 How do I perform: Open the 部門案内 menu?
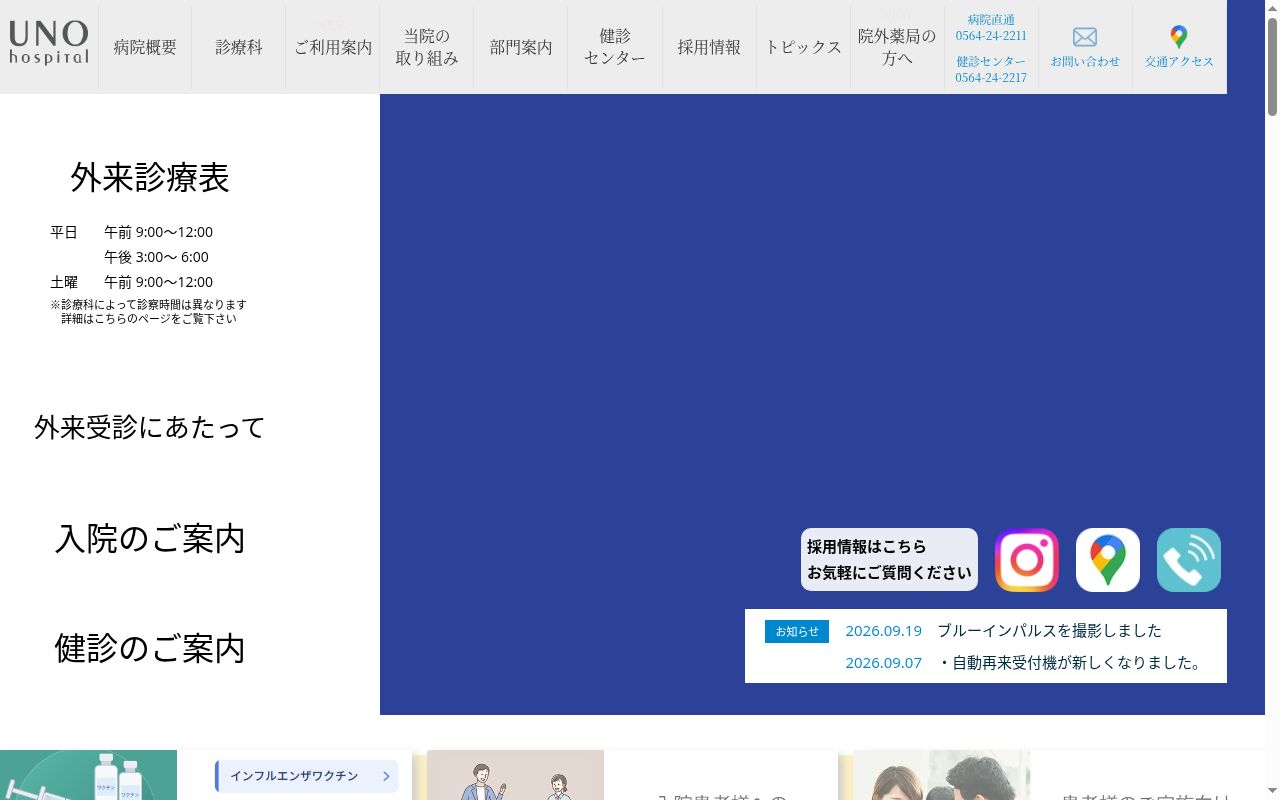521,47
